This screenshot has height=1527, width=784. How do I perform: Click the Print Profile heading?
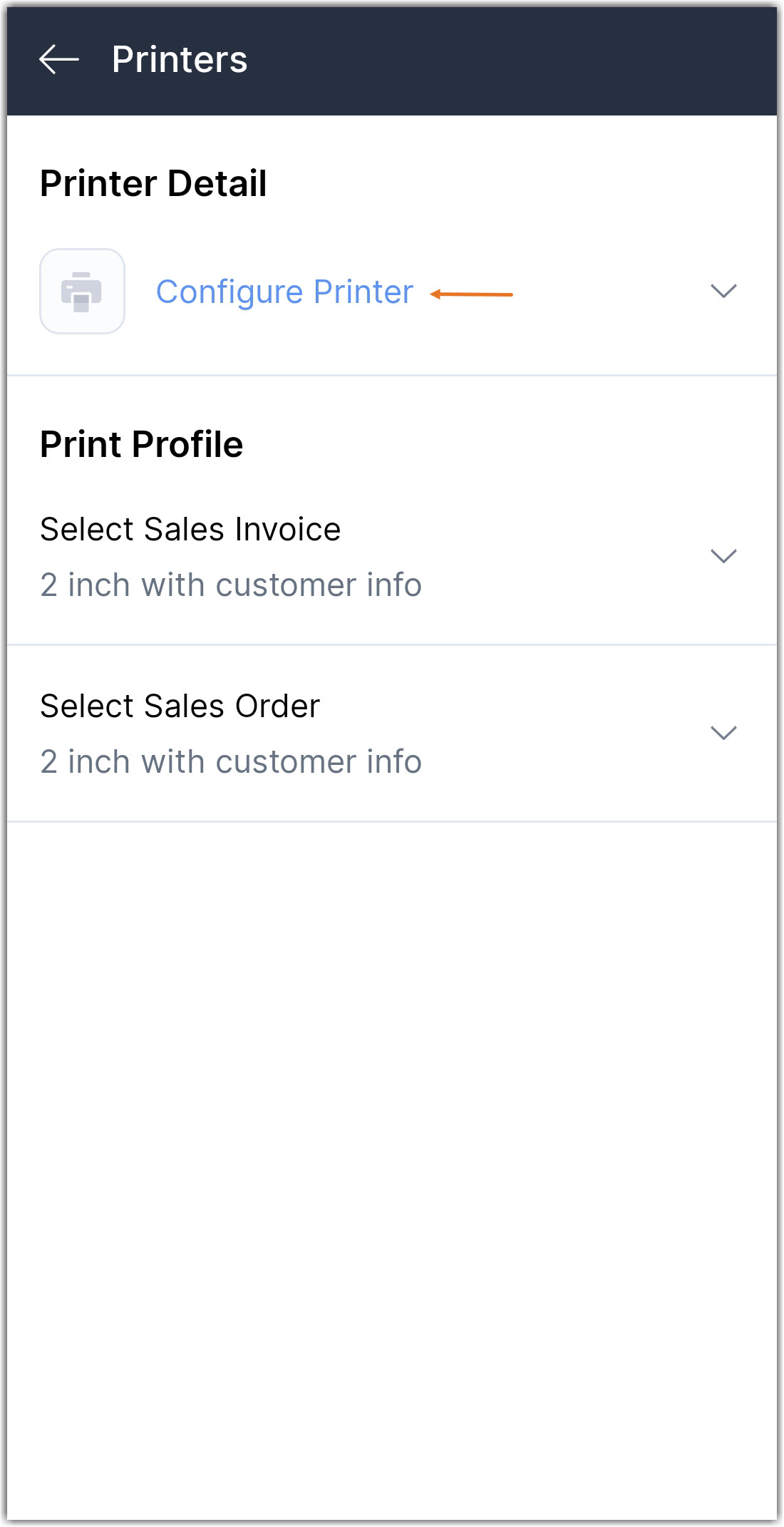[141, 445]
